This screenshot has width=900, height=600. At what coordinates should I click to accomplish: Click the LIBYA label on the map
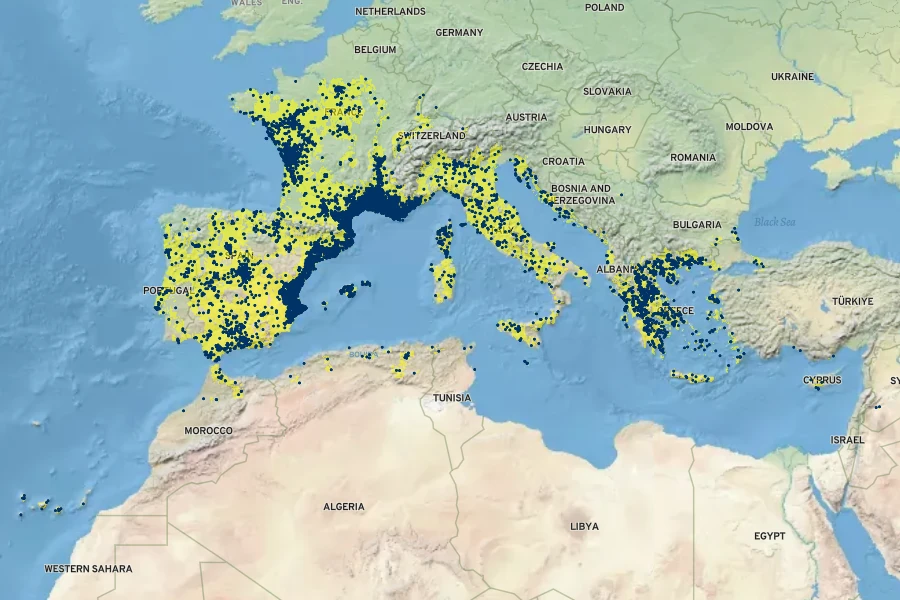(584, 526)
